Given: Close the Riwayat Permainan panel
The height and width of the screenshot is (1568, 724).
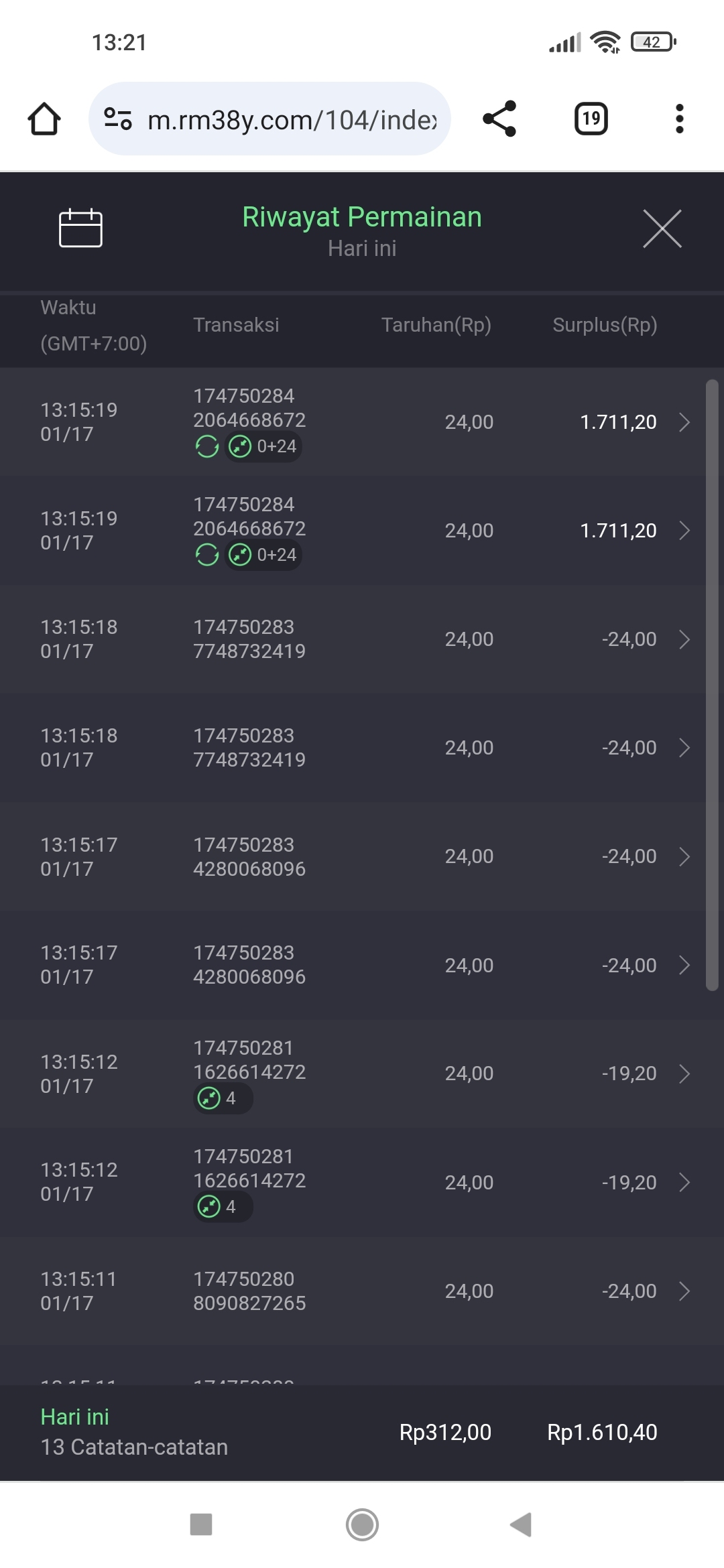Looking at the screenshot, I should click(662, 228).
